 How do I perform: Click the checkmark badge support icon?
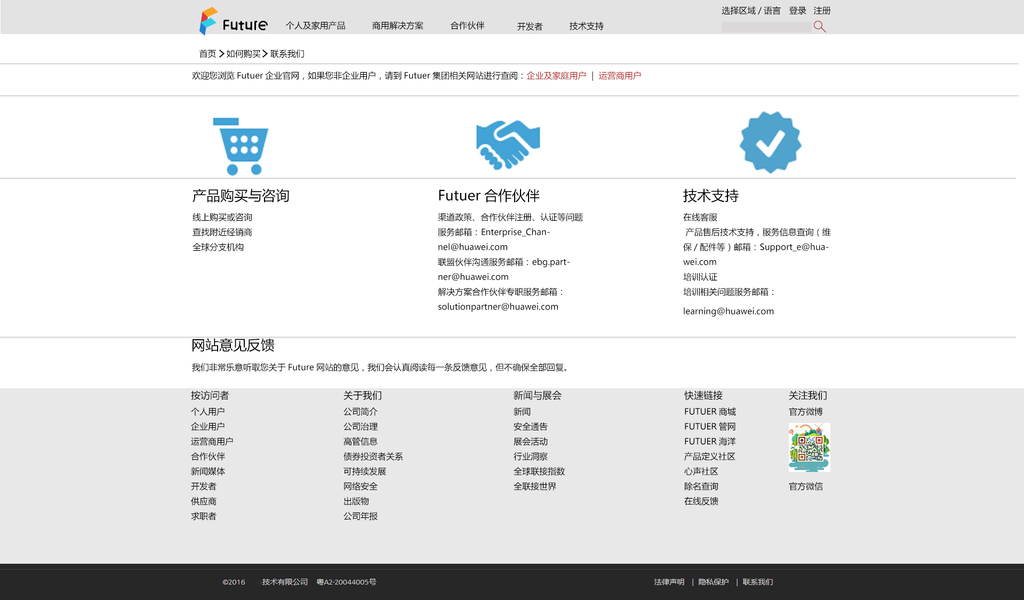coord(771,142)
